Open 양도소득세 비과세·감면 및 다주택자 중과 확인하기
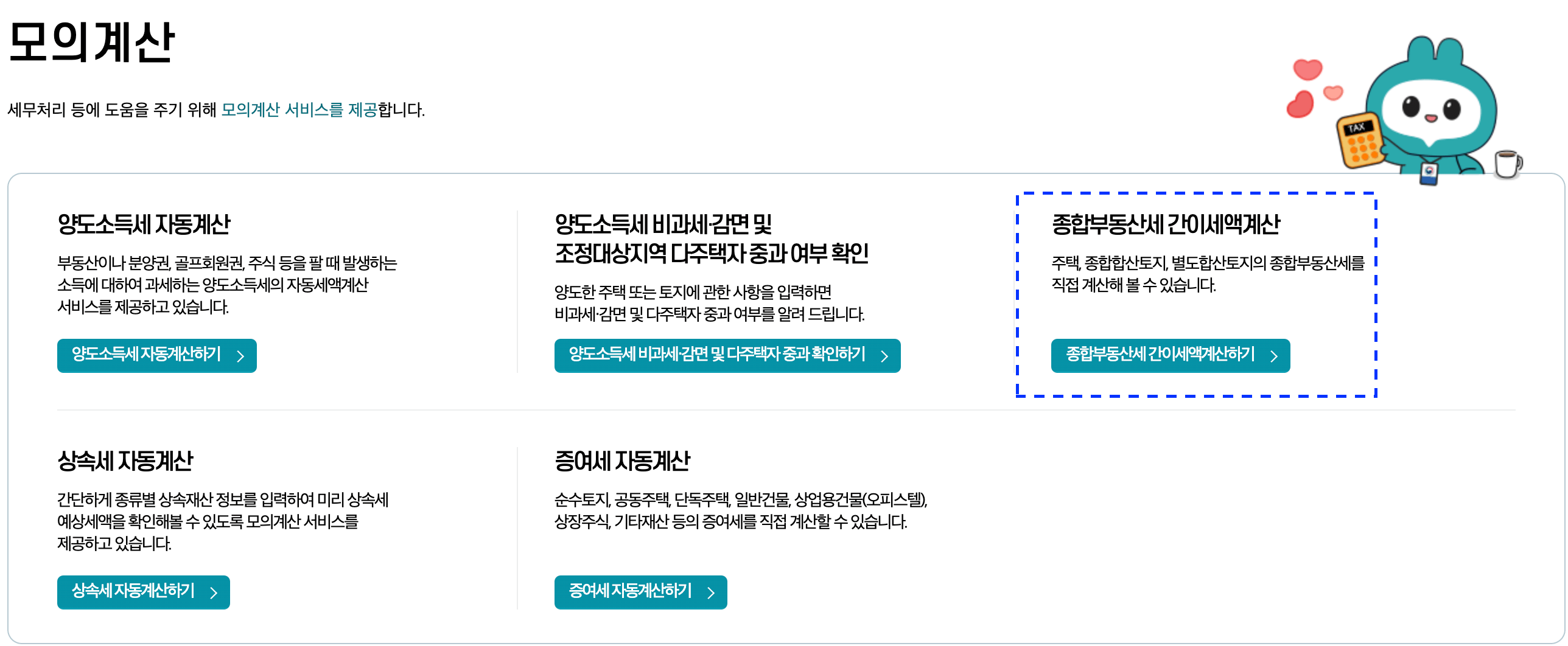Image resolution: width=1568 pixels, height=646 pixels. (x=727, y=356)
